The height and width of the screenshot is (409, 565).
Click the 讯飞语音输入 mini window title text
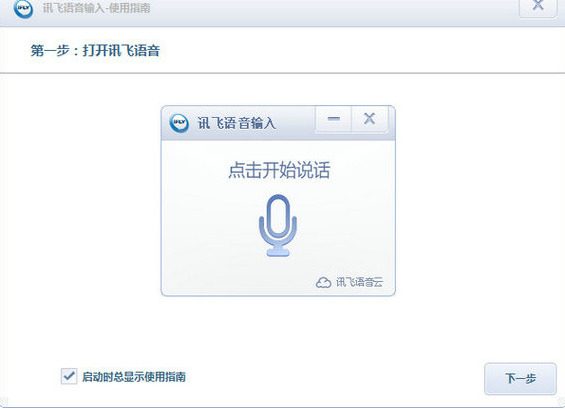(237, 123)
